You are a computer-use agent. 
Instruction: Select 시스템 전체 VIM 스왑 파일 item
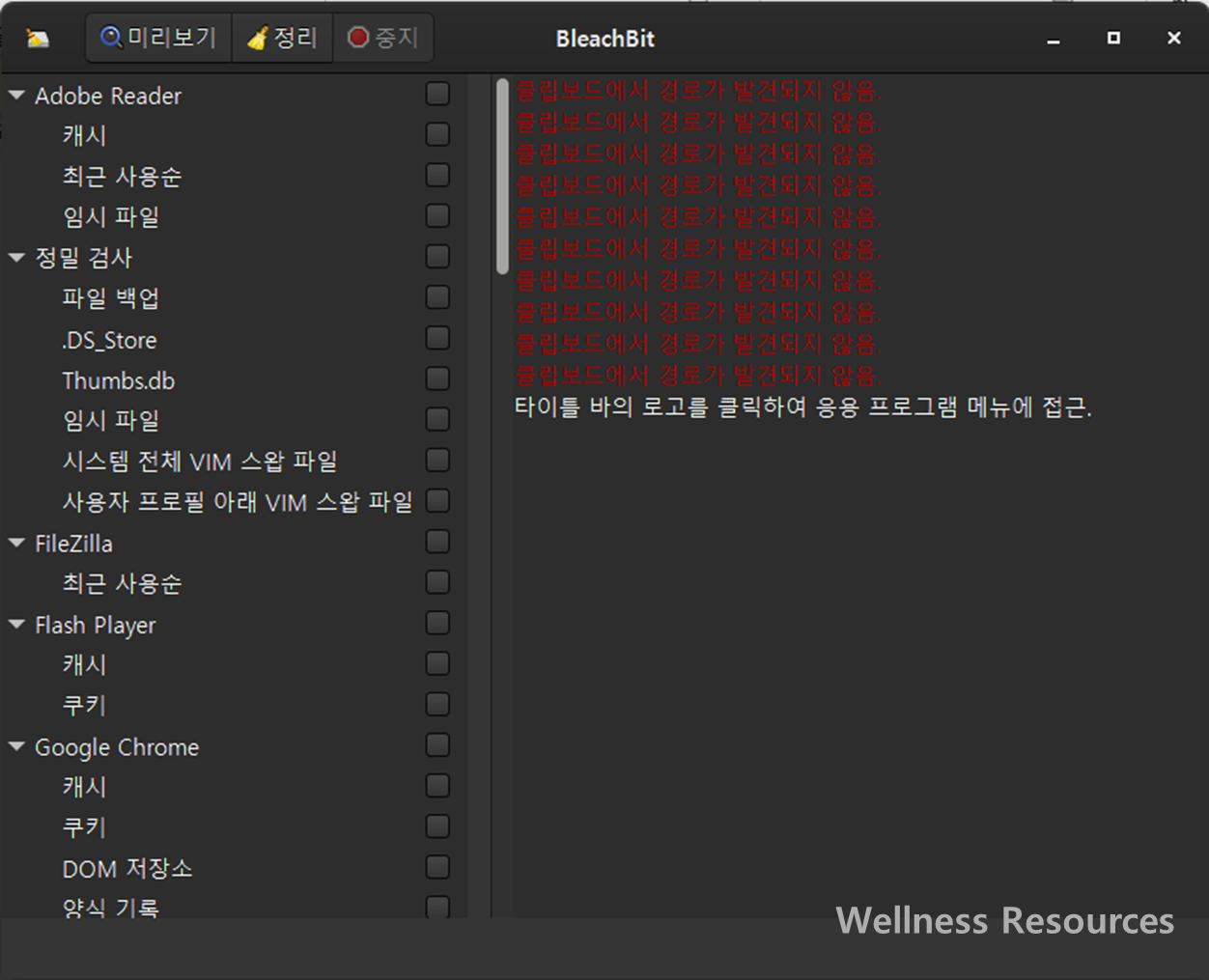[200, 462]
